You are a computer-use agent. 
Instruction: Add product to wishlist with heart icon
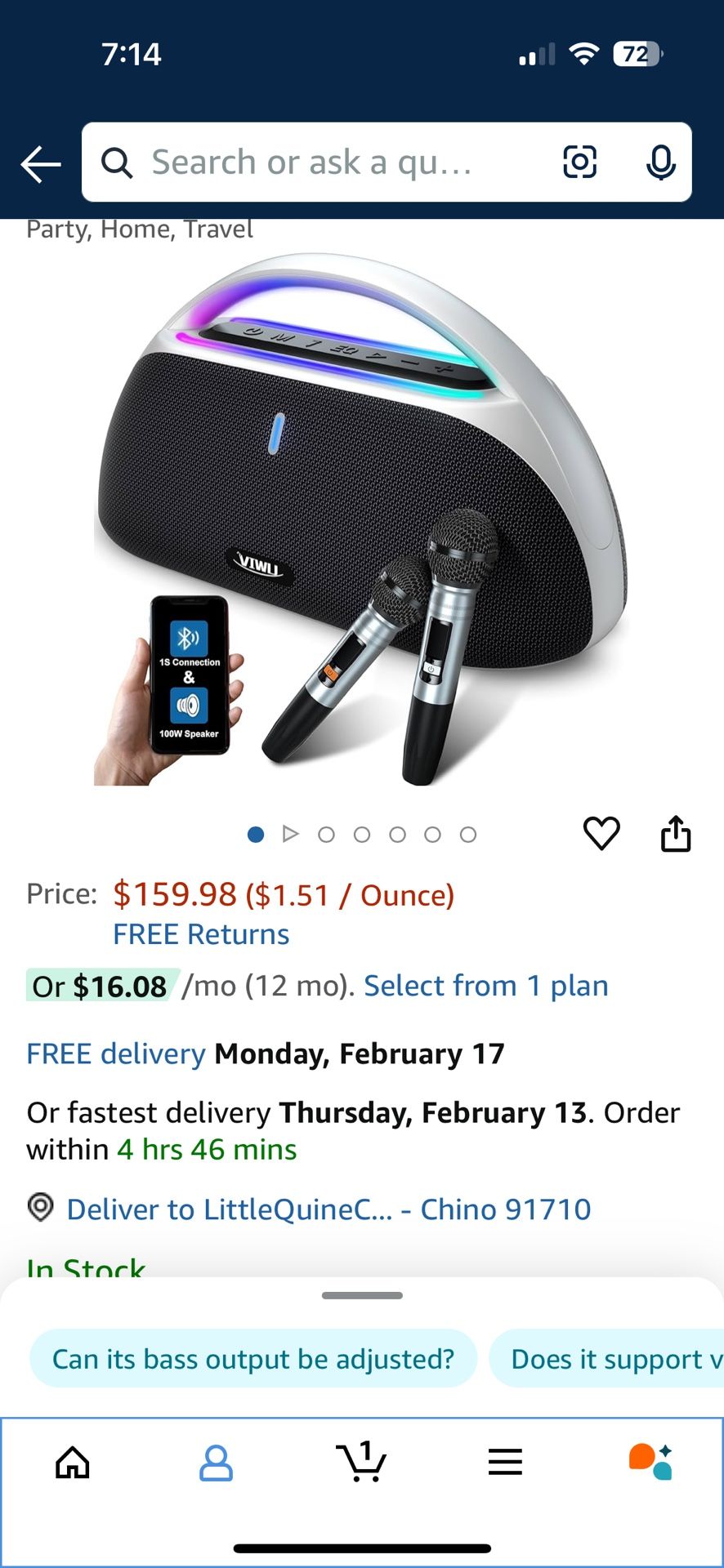click(601, 833)
